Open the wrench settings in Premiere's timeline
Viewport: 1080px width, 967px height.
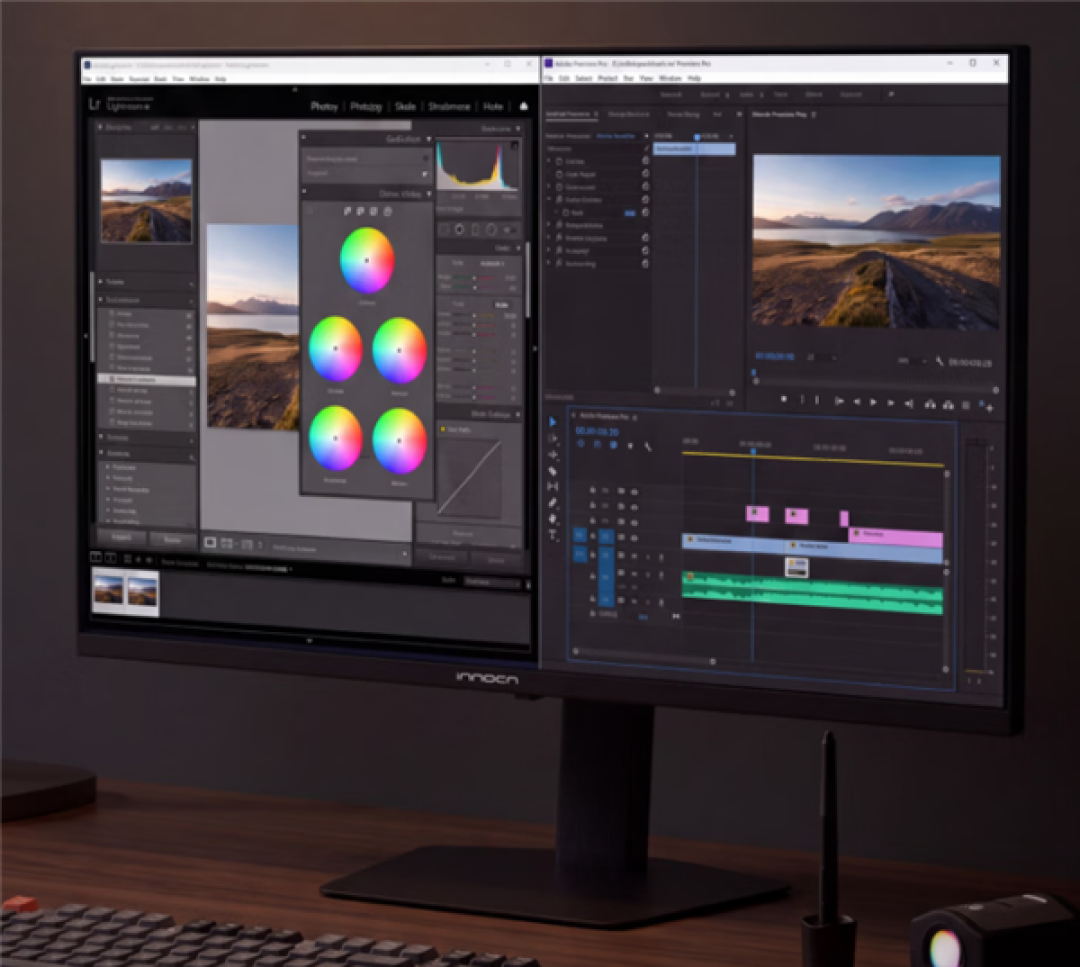pyautogui.click(x=648, y=446)
